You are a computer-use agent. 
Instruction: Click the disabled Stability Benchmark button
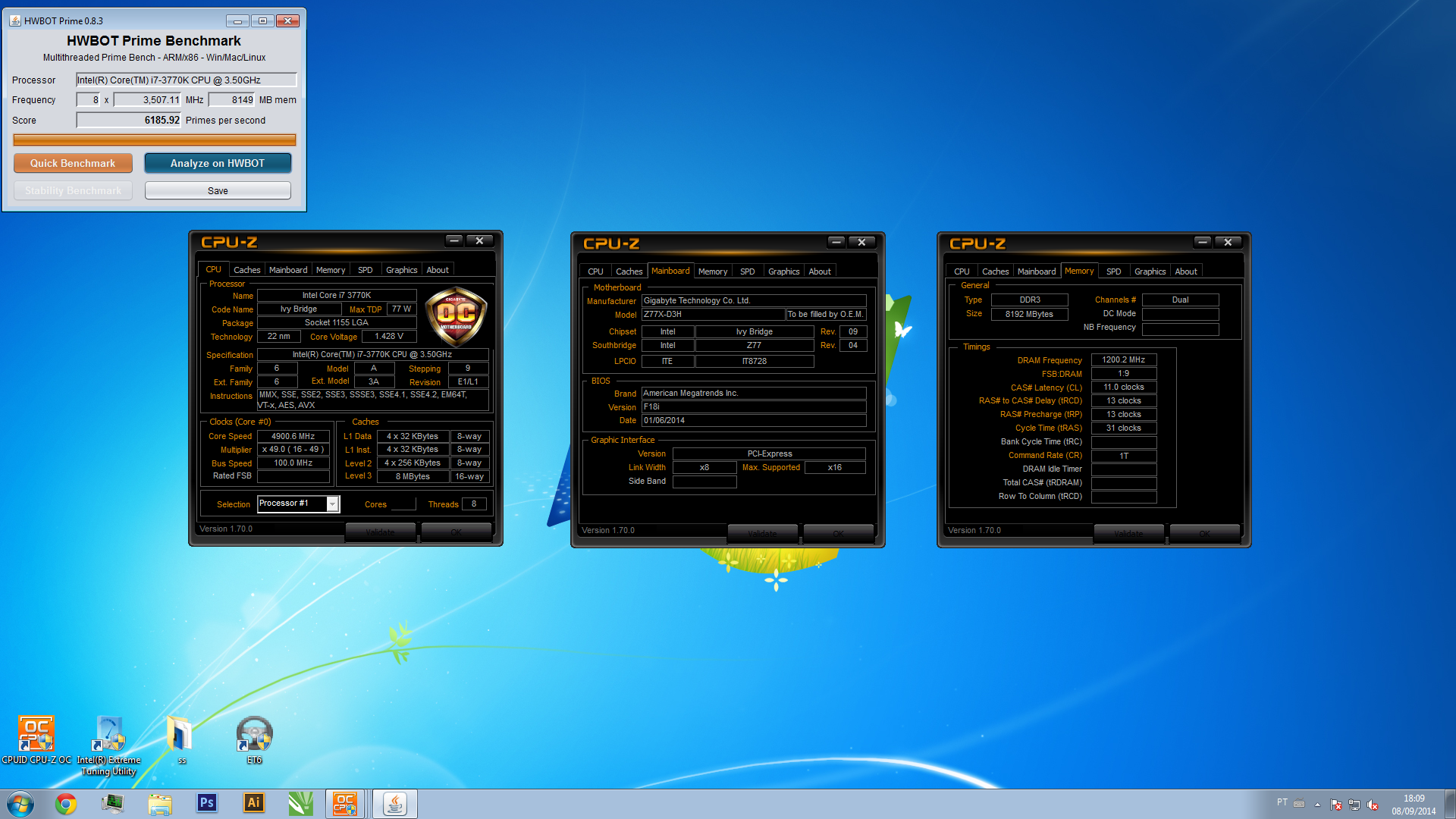(x=73, y=190)
